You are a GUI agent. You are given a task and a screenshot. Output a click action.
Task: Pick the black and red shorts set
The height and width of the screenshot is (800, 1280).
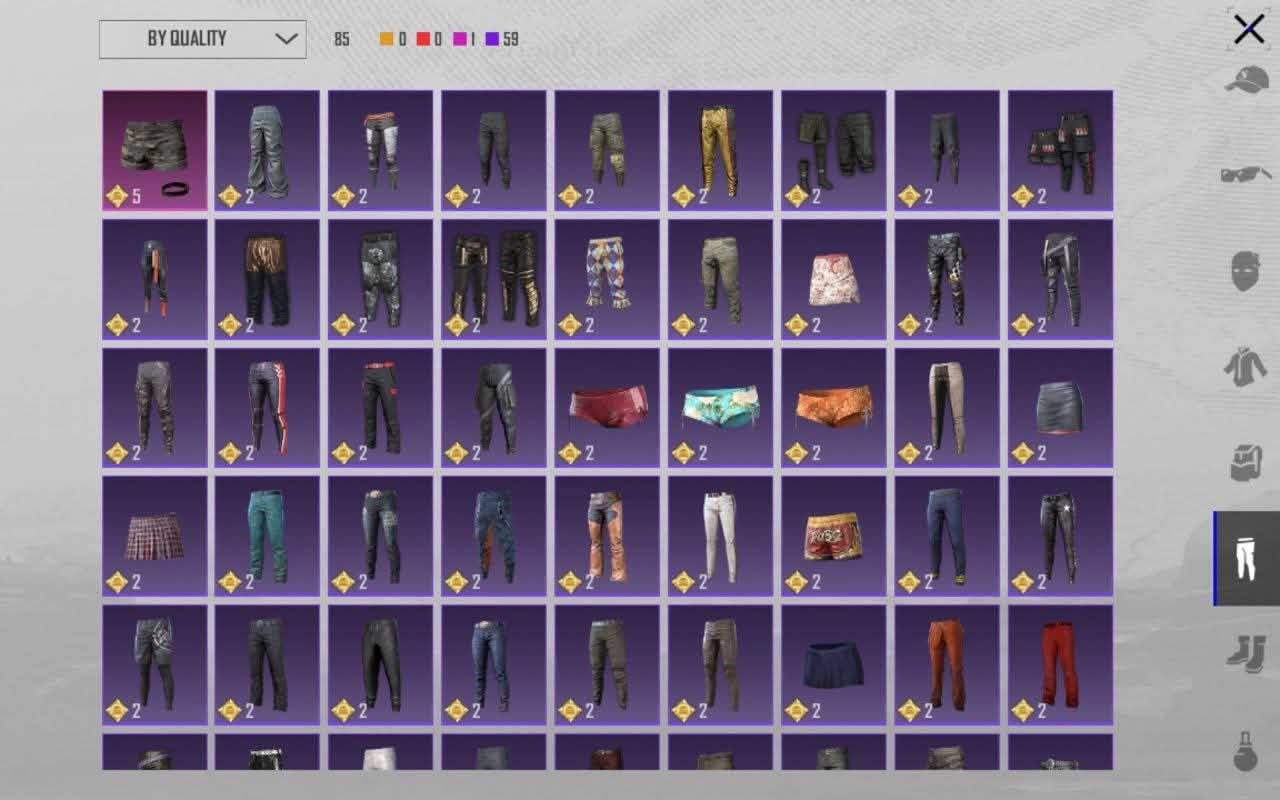click(x=1060, y=150)
